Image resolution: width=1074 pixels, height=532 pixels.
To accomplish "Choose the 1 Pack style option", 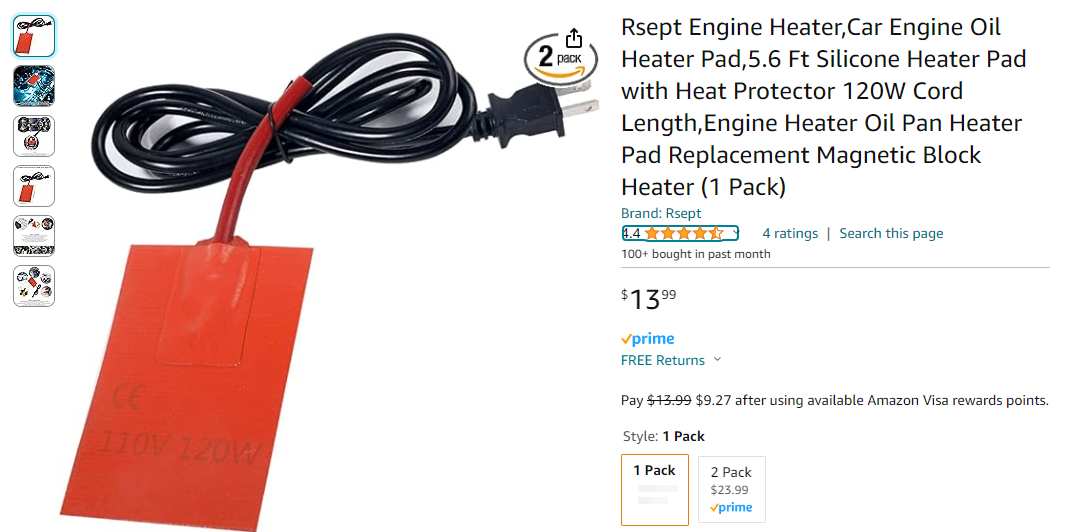I will 655,490.
